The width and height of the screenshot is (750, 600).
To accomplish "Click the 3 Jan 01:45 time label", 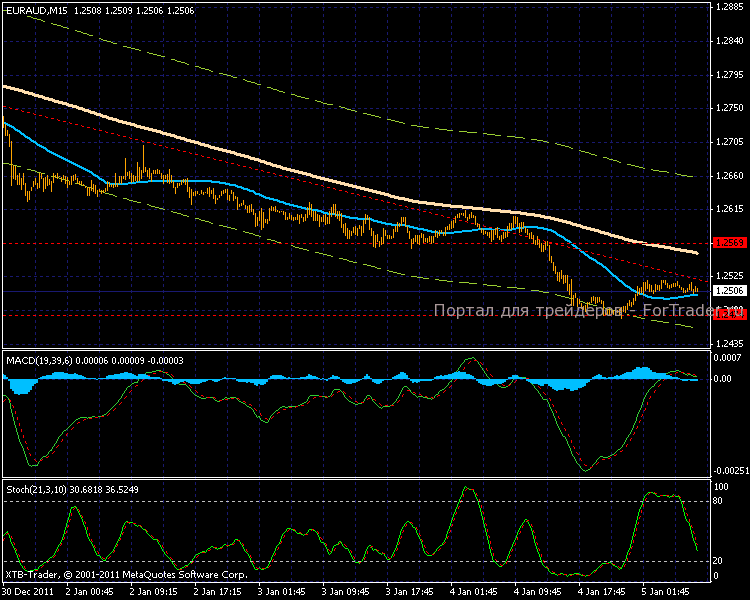I will click(282, 591).
